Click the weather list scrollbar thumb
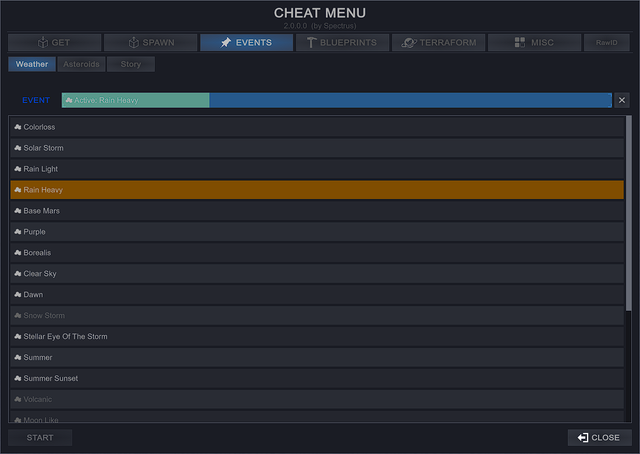640x454 pixels. (629, 214)
